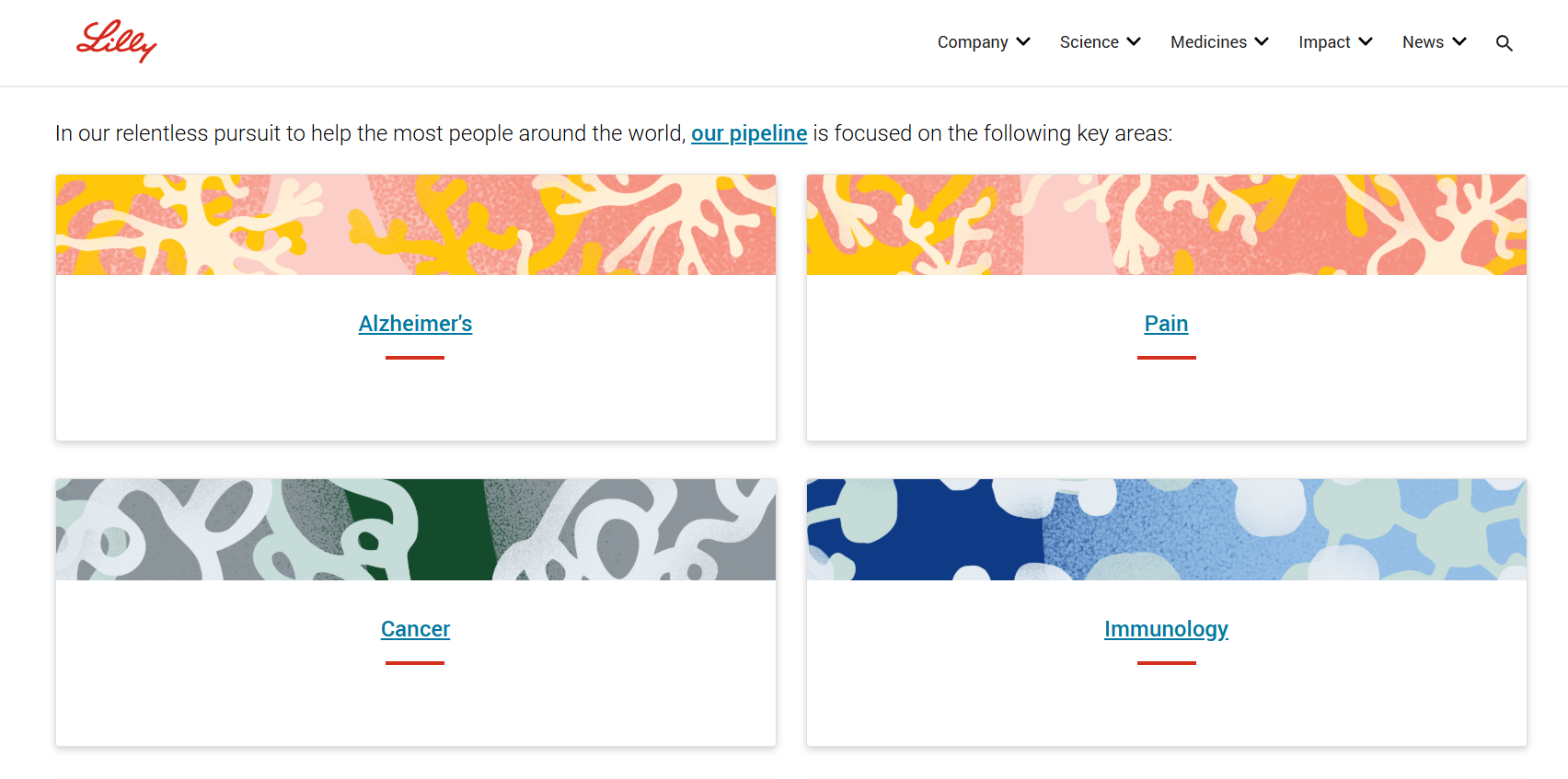Expand the chevron beside Medicines
The height and width of the screenshot is (779, 1568).
1262,41
